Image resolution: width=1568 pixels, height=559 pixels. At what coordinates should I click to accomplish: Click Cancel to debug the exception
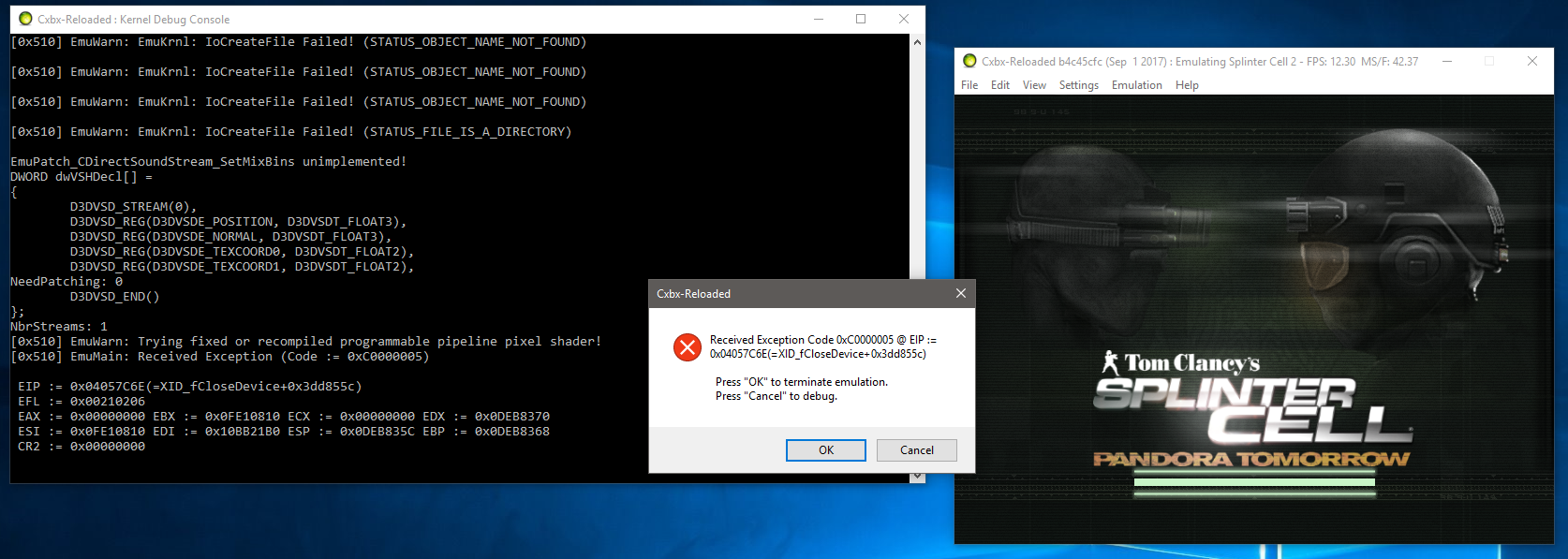click(x=916, y=450)
